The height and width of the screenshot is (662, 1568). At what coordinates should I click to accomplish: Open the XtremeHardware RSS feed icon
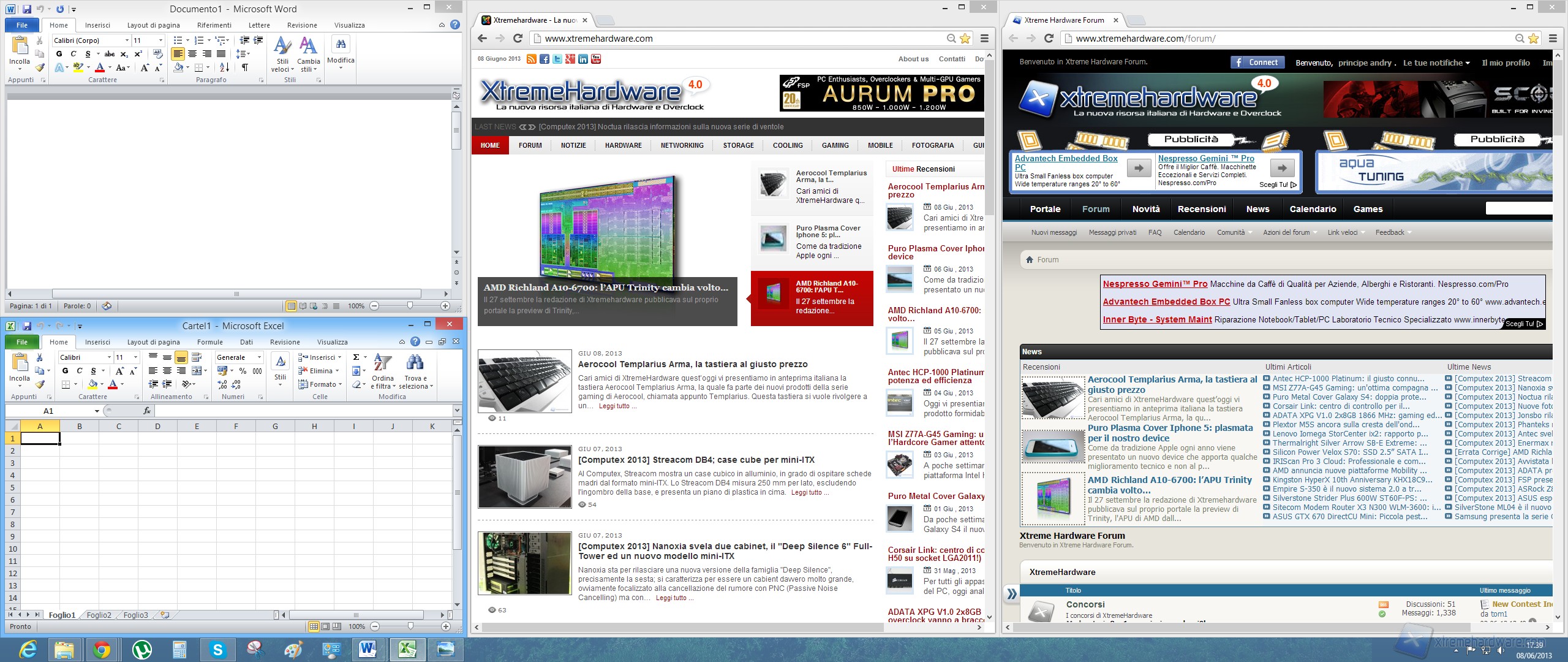tap(532, 59)
